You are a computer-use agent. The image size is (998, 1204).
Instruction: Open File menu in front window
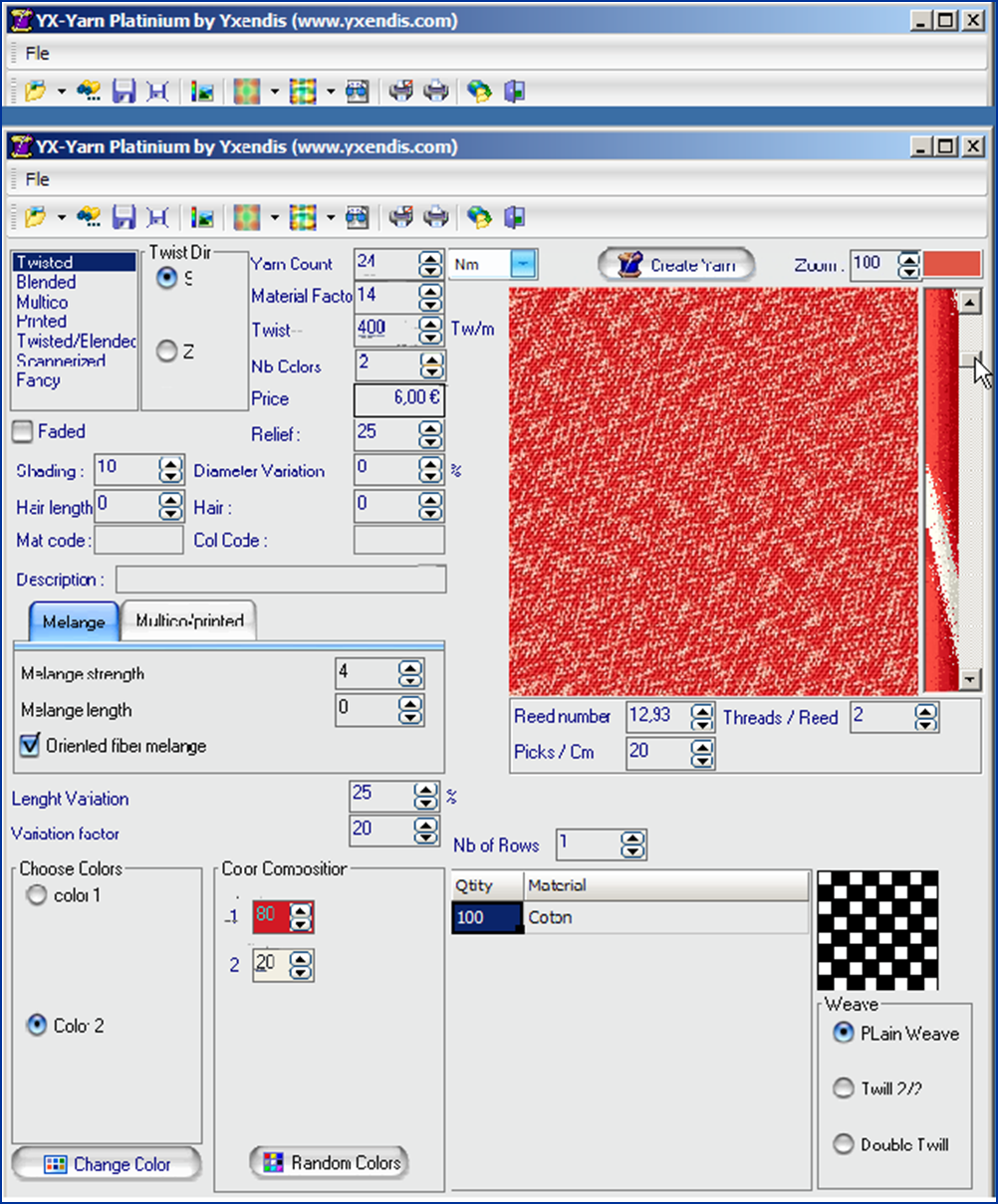tap(37, 179)
